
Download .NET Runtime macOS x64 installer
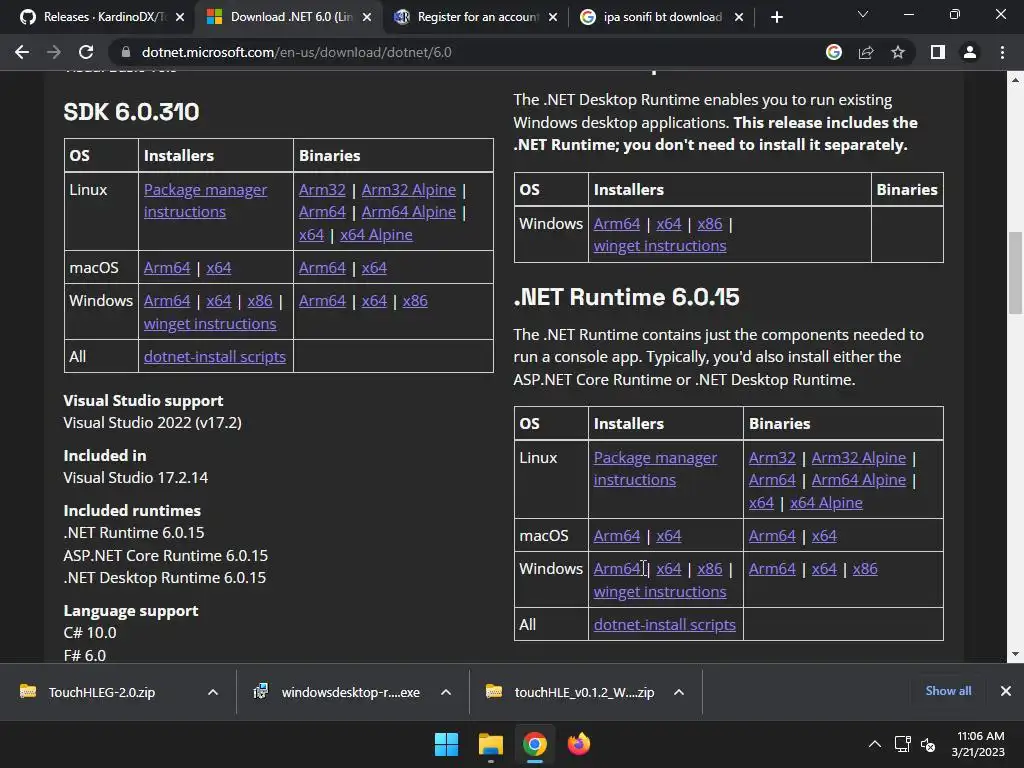pos(669,536)
